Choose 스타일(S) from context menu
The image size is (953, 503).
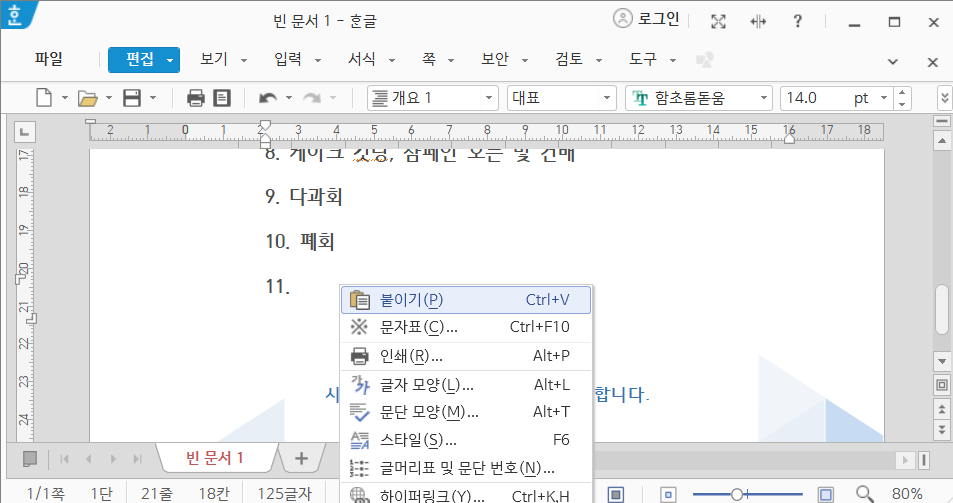pos(466,440)
